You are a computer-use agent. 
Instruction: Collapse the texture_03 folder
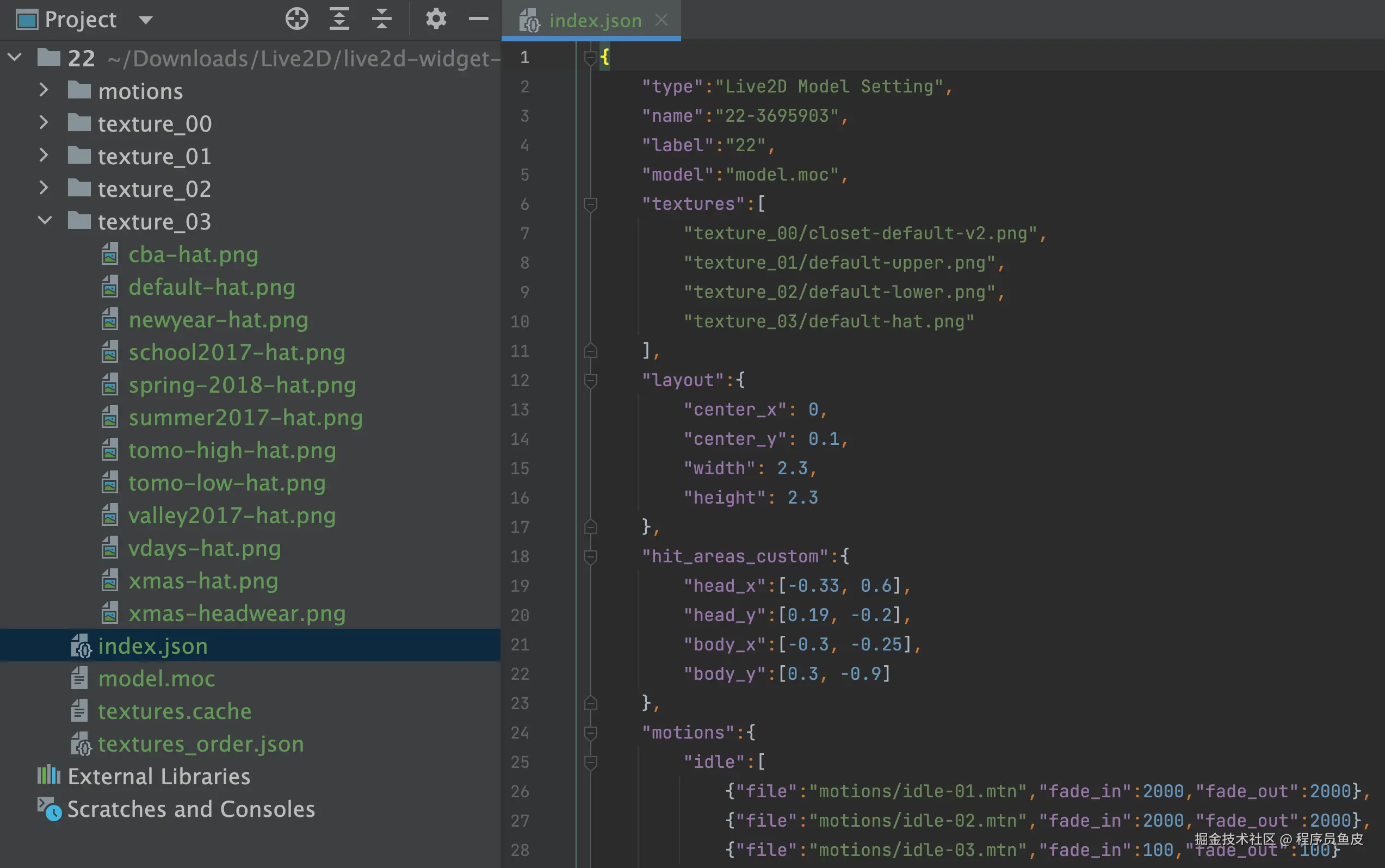click(x=44, y=221)
